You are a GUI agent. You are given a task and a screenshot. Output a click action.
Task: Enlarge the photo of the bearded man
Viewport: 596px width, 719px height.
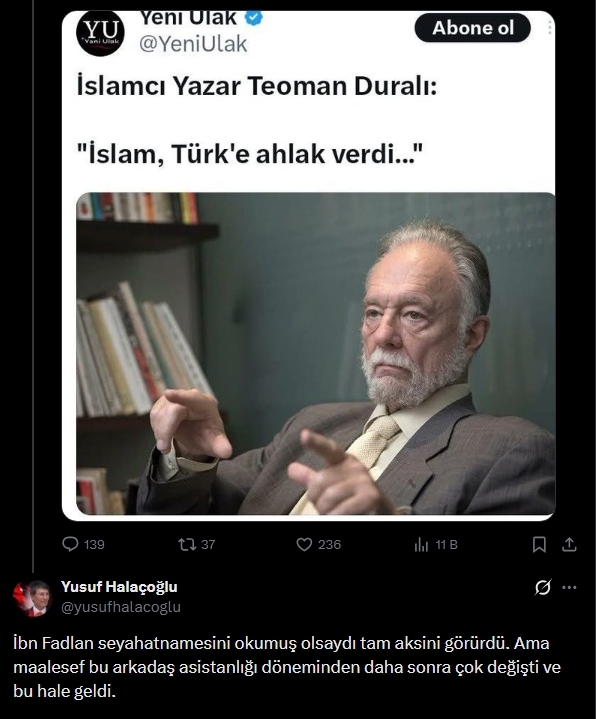[315, 354]
